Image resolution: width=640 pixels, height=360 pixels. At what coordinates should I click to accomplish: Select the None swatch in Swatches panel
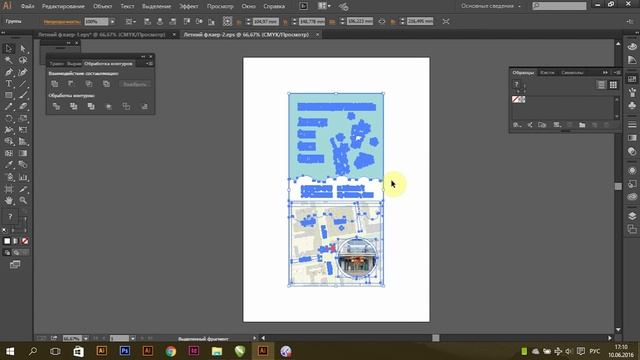click(516, 99)
